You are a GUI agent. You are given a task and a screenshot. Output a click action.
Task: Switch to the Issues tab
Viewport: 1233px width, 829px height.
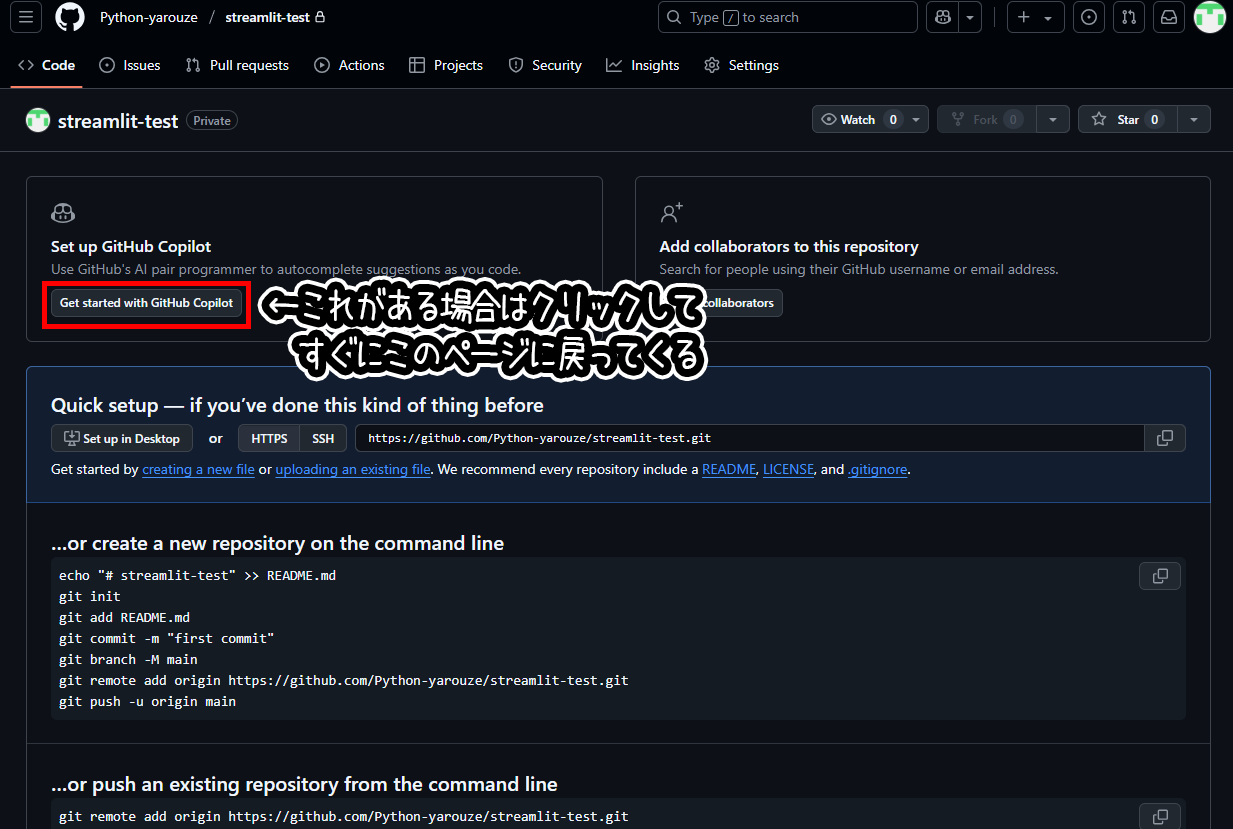tap(130, 65)
